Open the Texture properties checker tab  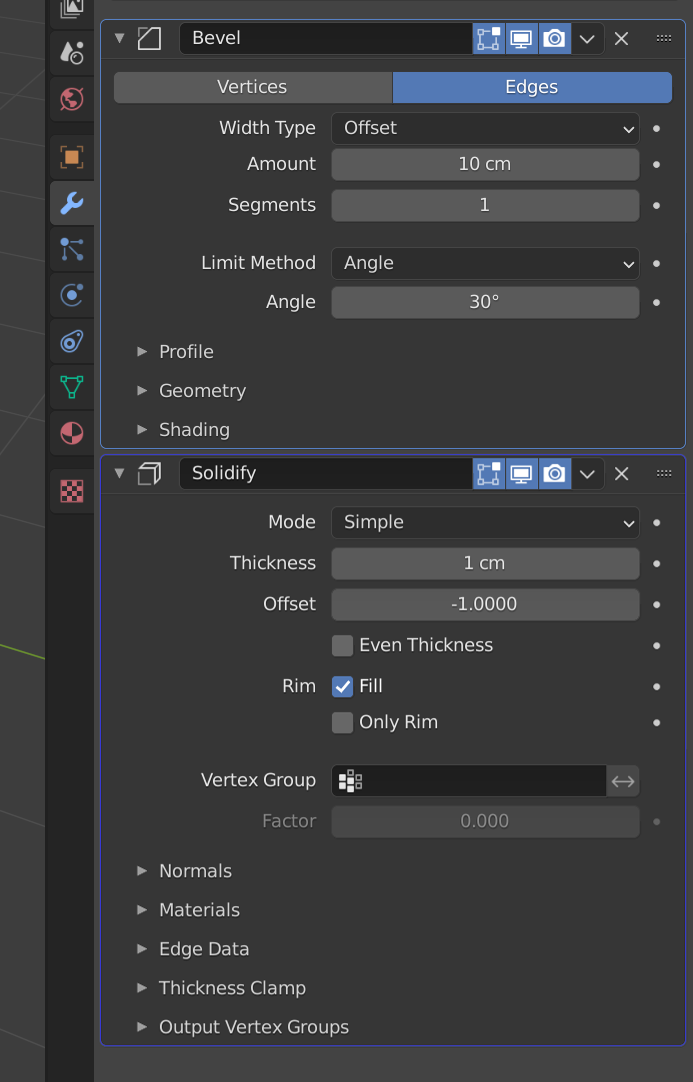point(72,491)
